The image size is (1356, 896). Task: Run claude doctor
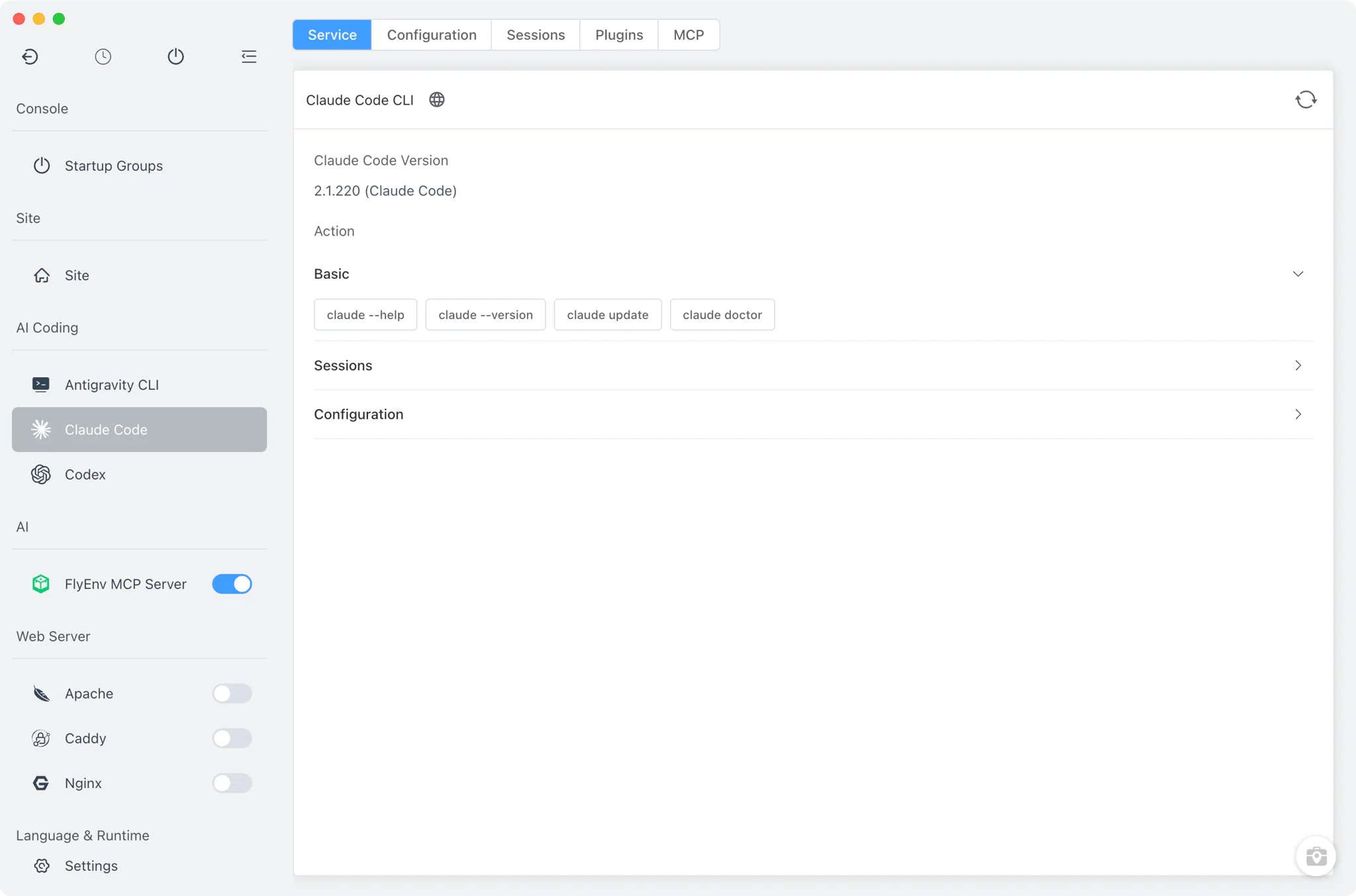click(x=722, y=314)
